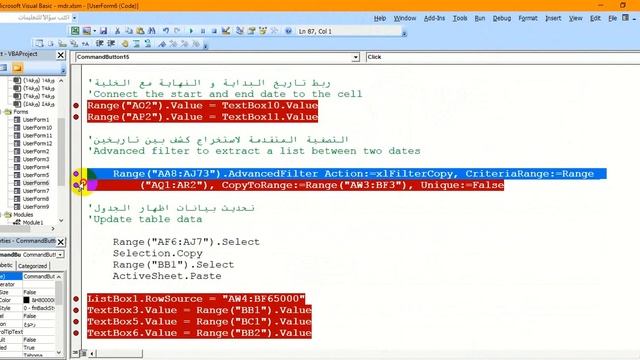Click the Complete Word icon
The image size is (640, 360).
85,44
